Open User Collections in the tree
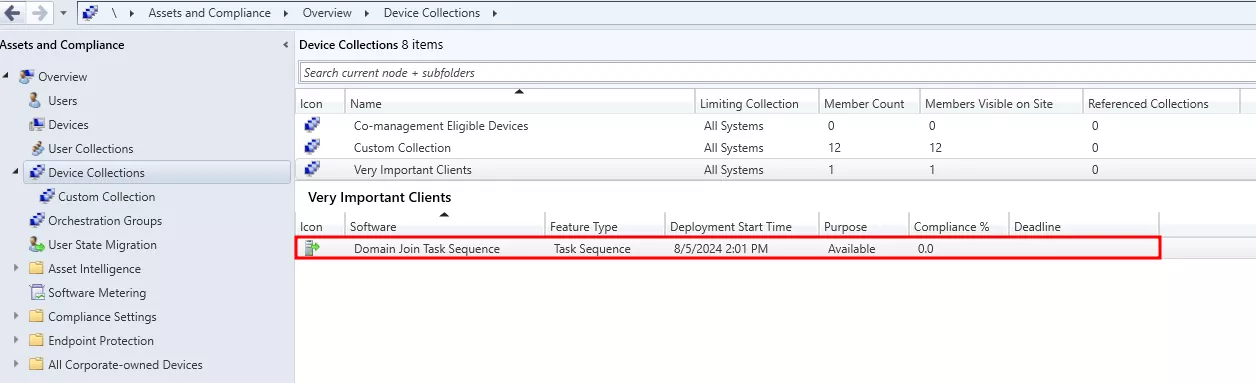 [91, 149]
